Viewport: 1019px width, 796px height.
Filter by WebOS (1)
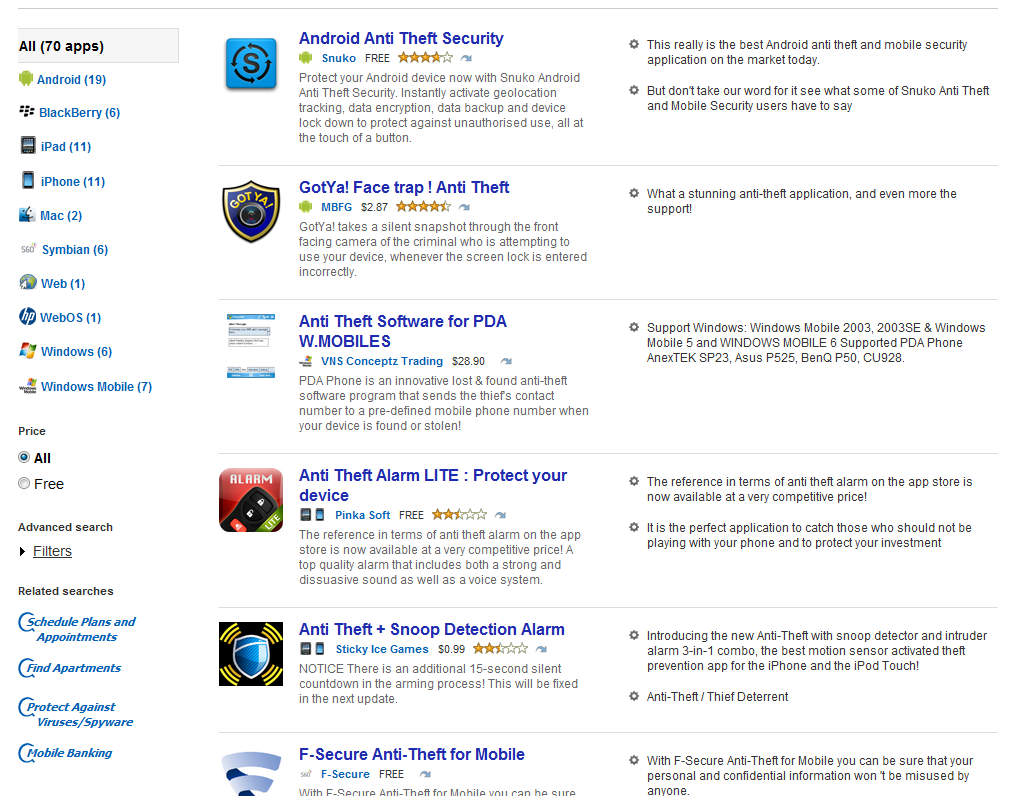pos(70,318)
